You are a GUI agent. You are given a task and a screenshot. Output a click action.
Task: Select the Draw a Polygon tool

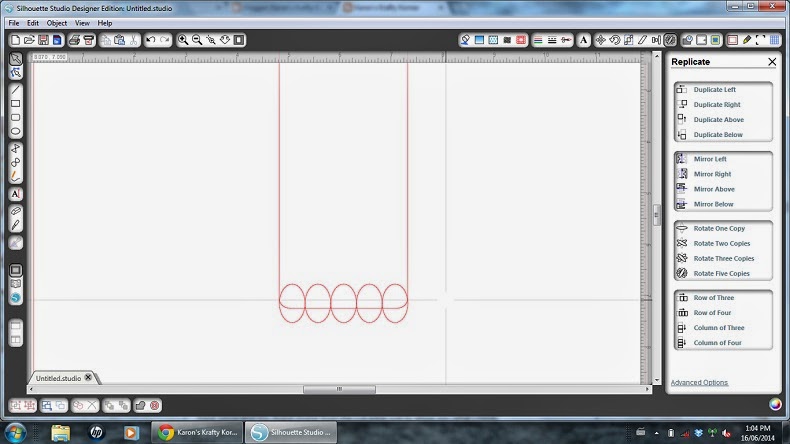16,148
